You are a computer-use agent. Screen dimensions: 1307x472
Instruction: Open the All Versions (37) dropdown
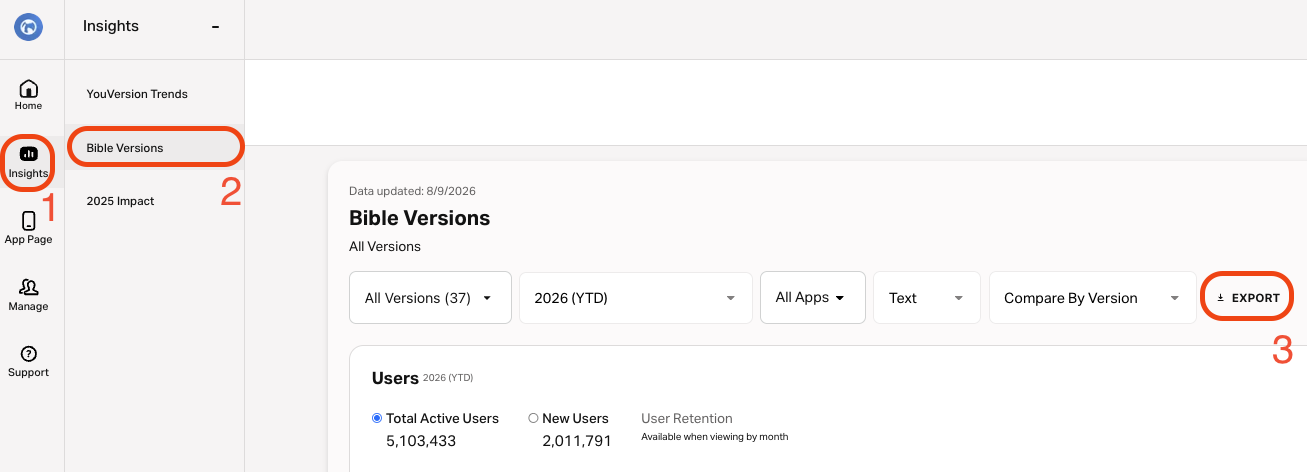pyautogui.click(x=430, y=298)
